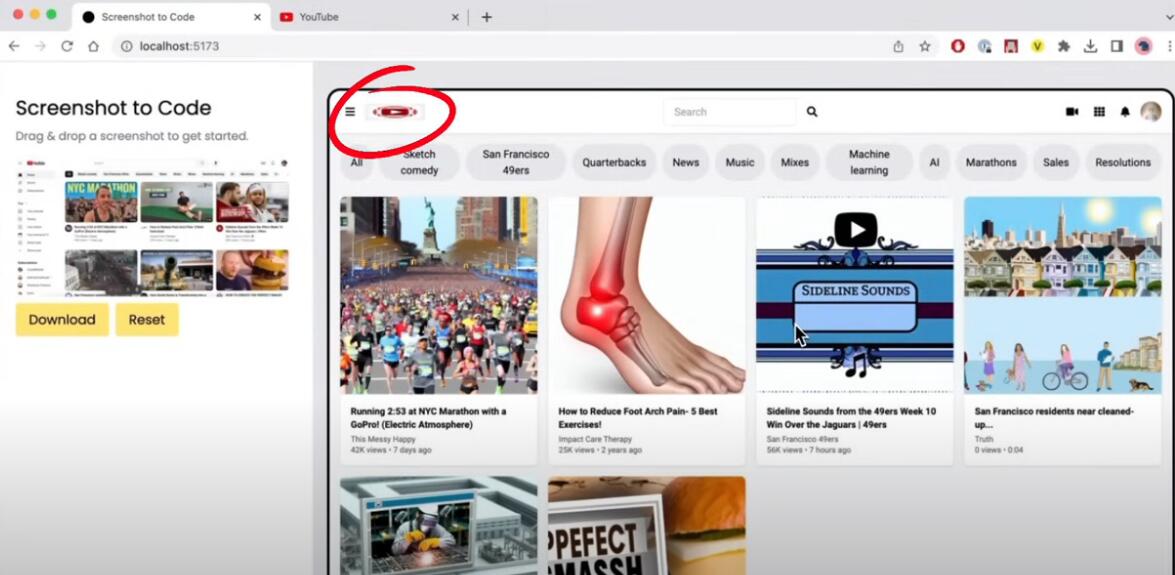1175x575 pixels.
Task: Click the magnifier search icon
Action: pos(812,112)
